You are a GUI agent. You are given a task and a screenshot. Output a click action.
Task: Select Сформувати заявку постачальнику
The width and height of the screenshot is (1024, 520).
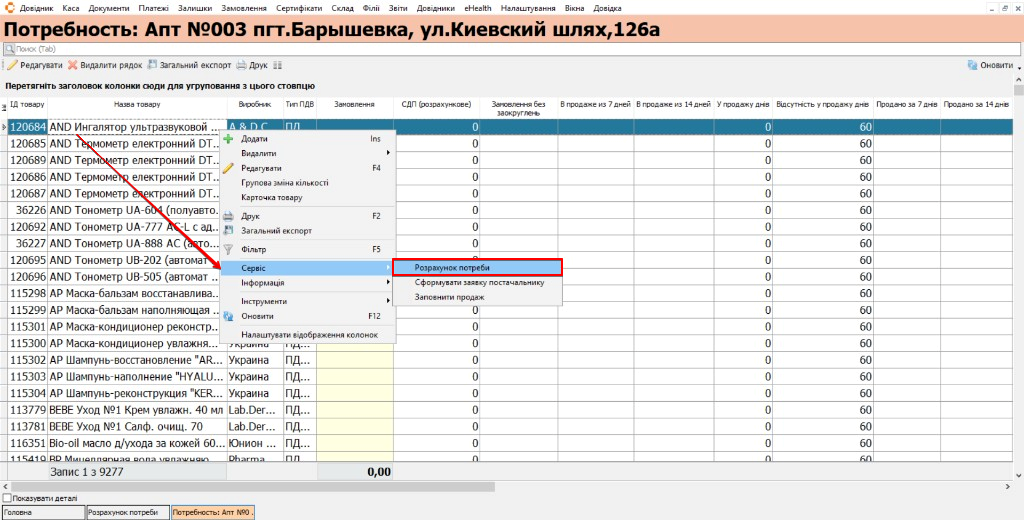pos(477,282)
